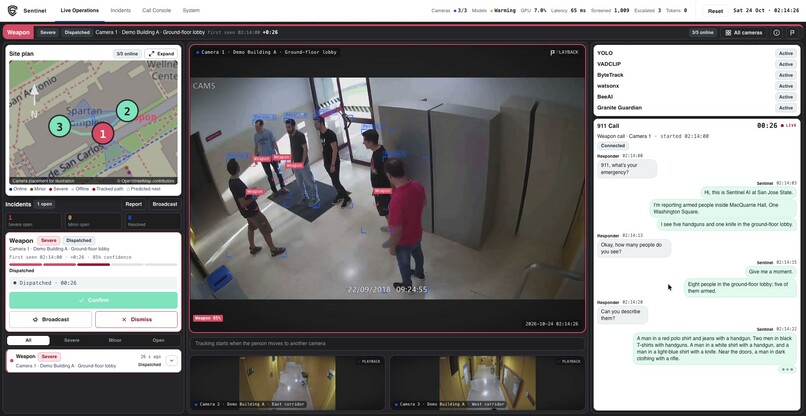This screenshot has height=416, width=806.
Task: Toggle BeeAI model Active status
Action: 785,97
